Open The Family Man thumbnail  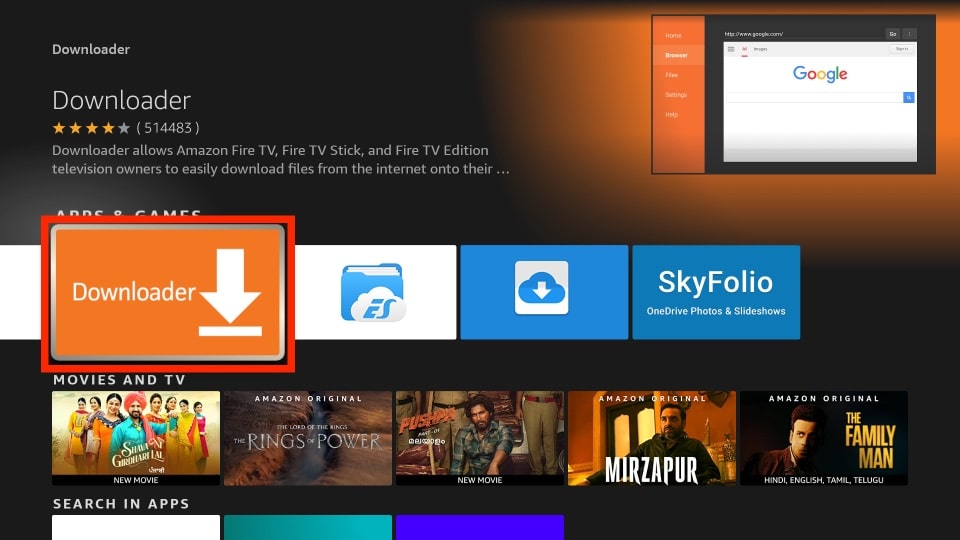coord(824,438)
